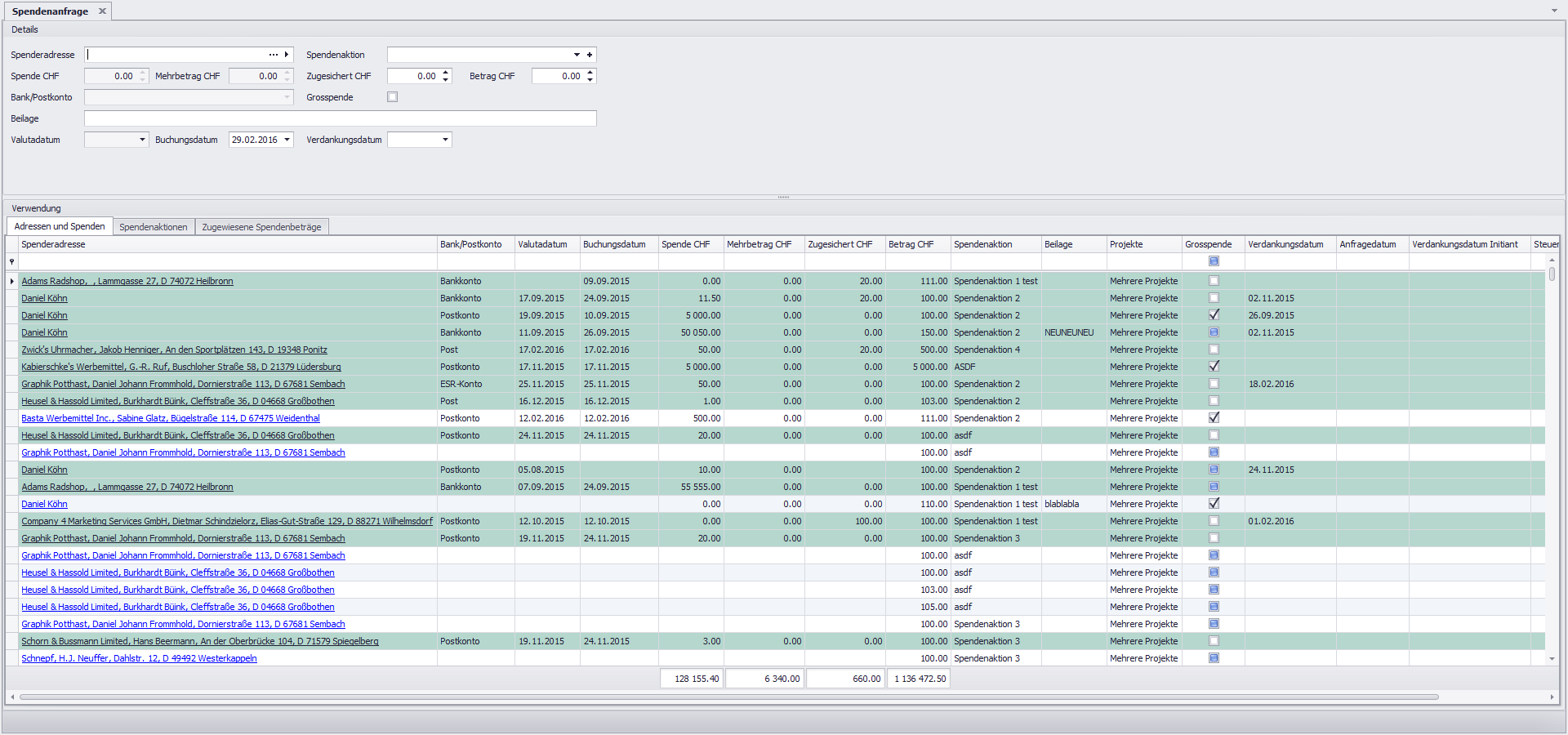Click the Company 4 Marketing Services GmbH link
The height and width of the screenshot is (735, 1568).
click(227, 521)
